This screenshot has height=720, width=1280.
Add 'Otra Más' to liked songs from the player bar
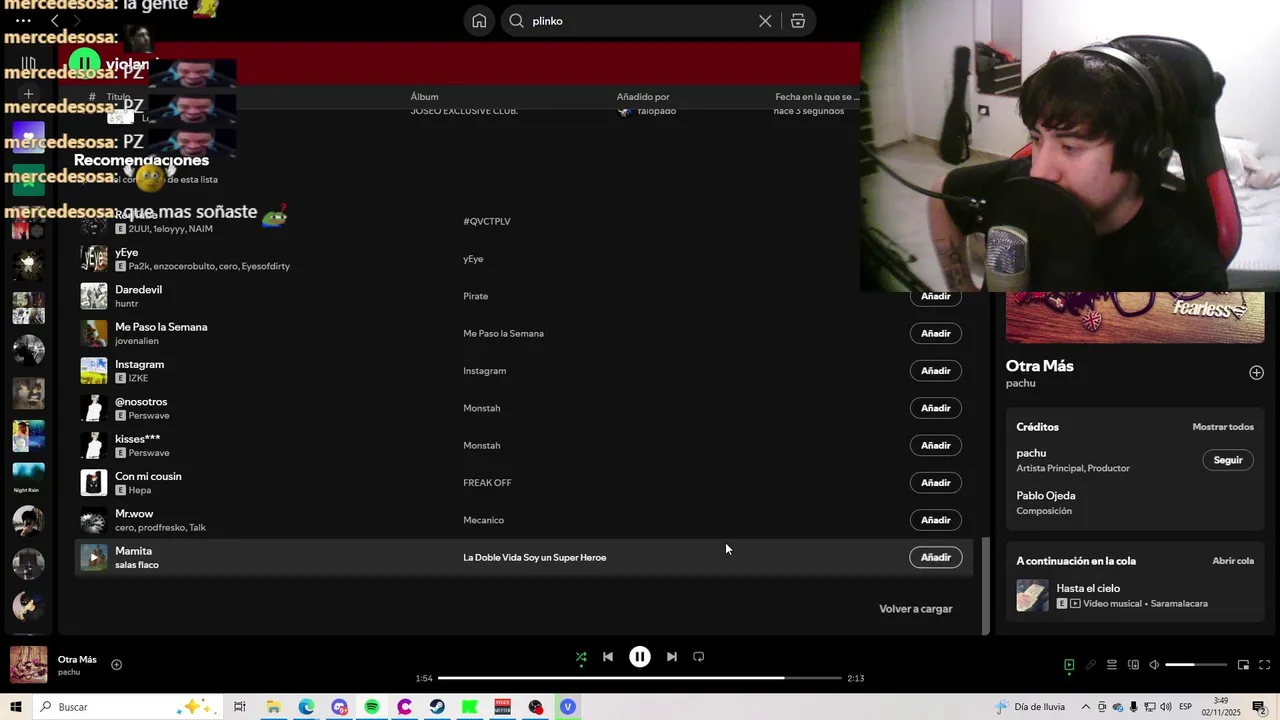pyautogui.click(x=116, y=665)
